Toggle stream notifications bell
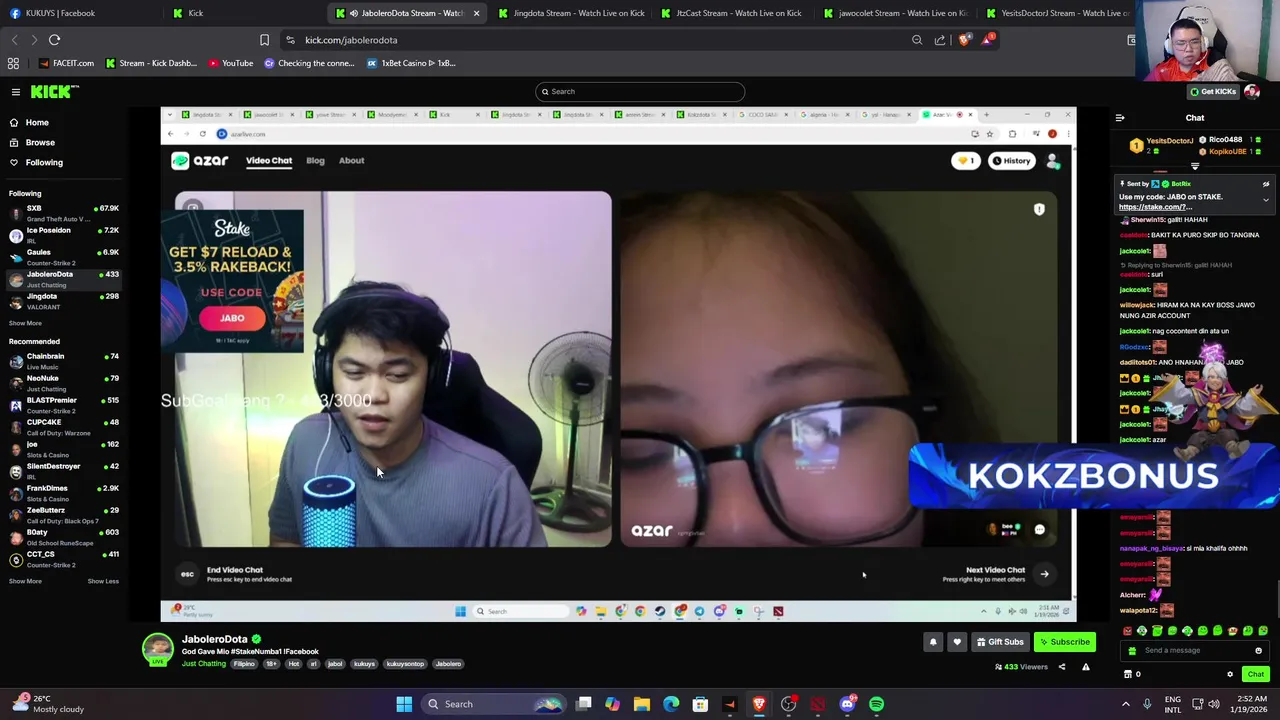The image size is (1280, 720). [933, 642]
